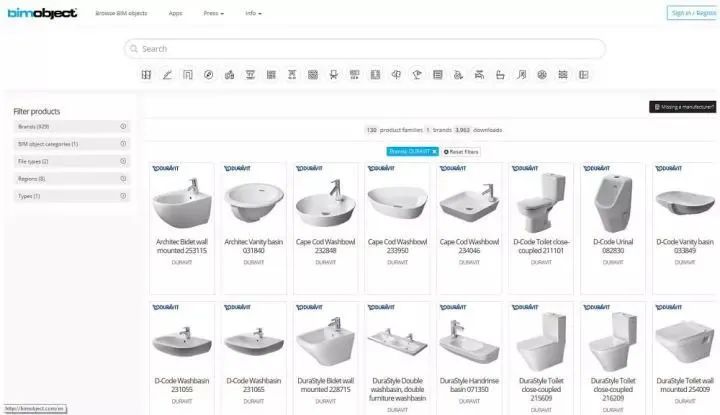Expand the Types filter
The image size is (720, 415).
coord(72,196)
